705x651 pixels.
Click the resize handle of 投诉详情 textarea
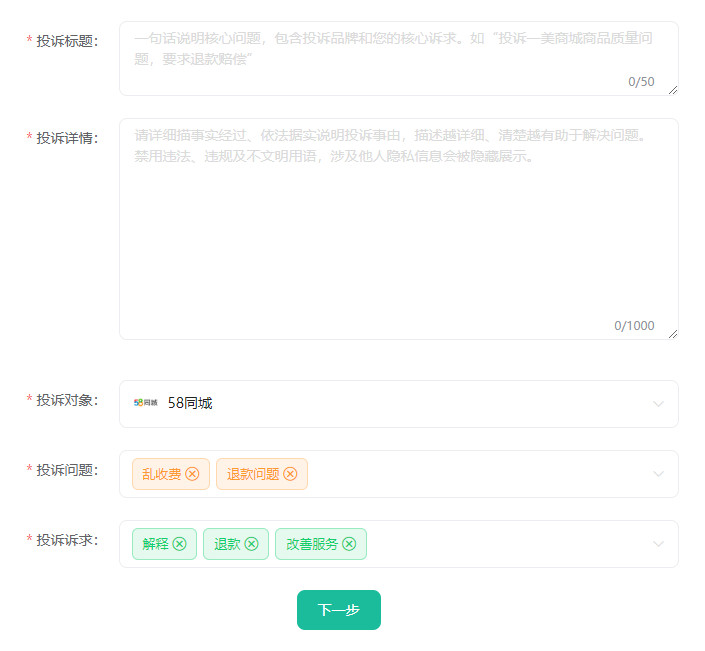pos(672,334)
